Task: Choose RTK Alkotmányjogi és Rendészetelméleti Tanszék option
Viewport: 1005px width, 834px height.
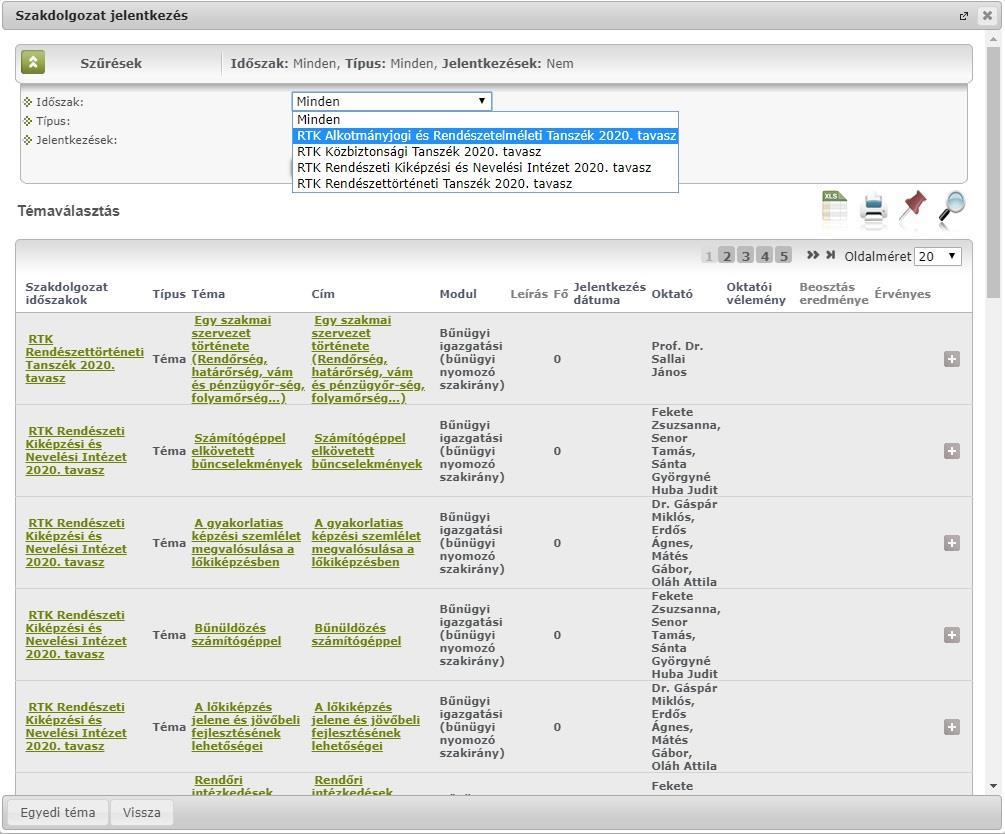Action: (485, 136)
